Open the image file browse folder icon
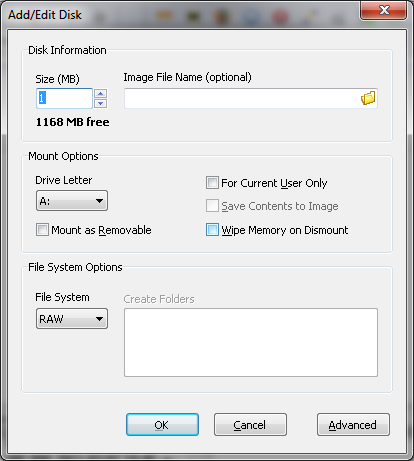The width and height of the screenshot is (414, 461). [368, 98]
